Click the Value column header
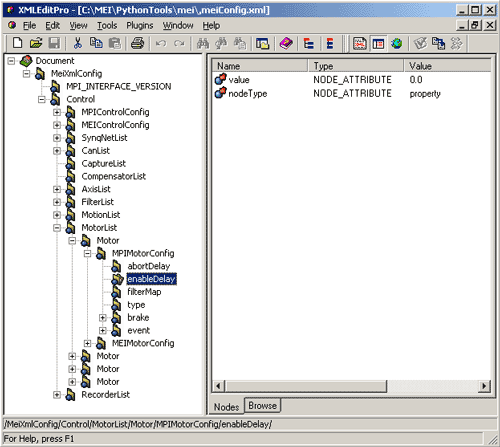This screenshot has height=447, width=500. [447, 66]
